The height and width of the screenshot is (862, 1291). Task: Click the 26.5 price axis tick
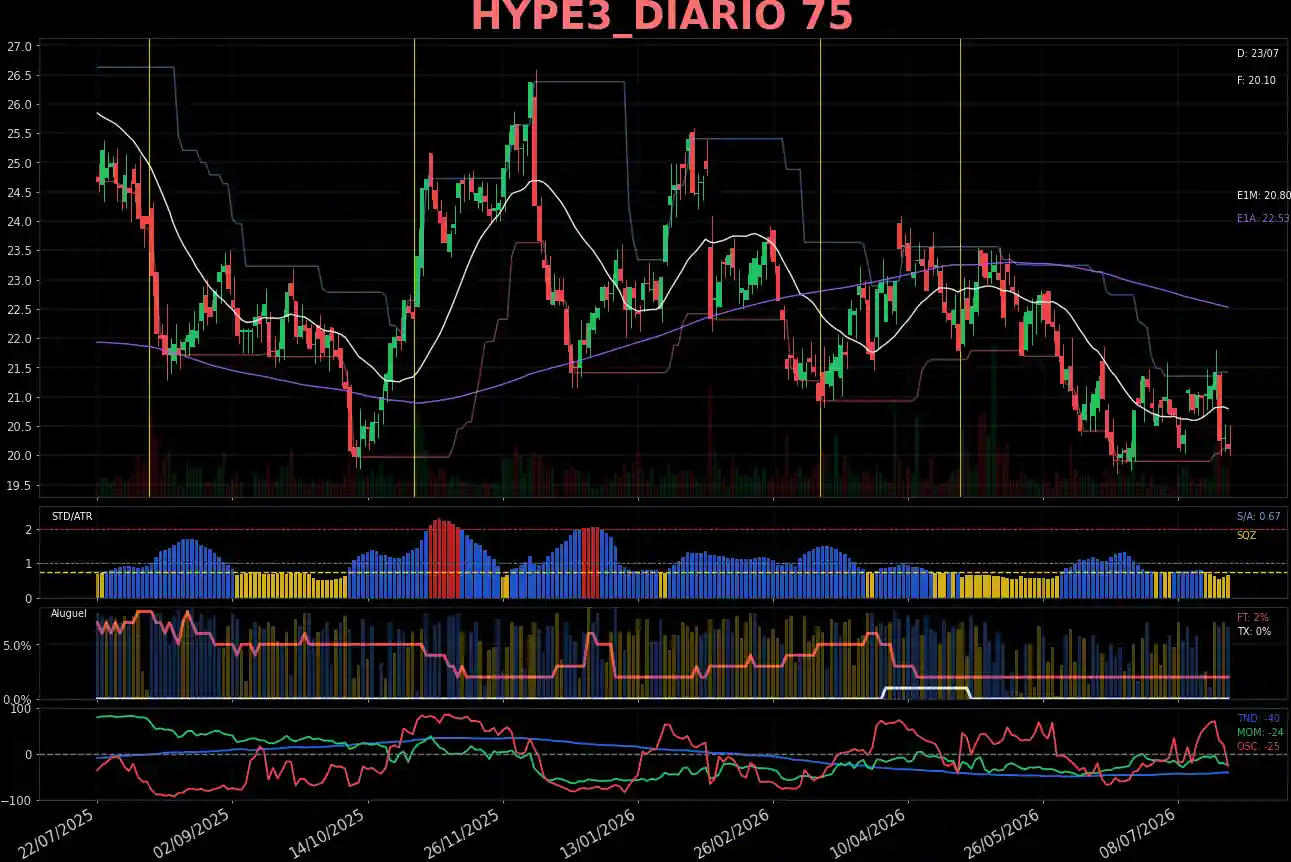click(x=20, y=76)
